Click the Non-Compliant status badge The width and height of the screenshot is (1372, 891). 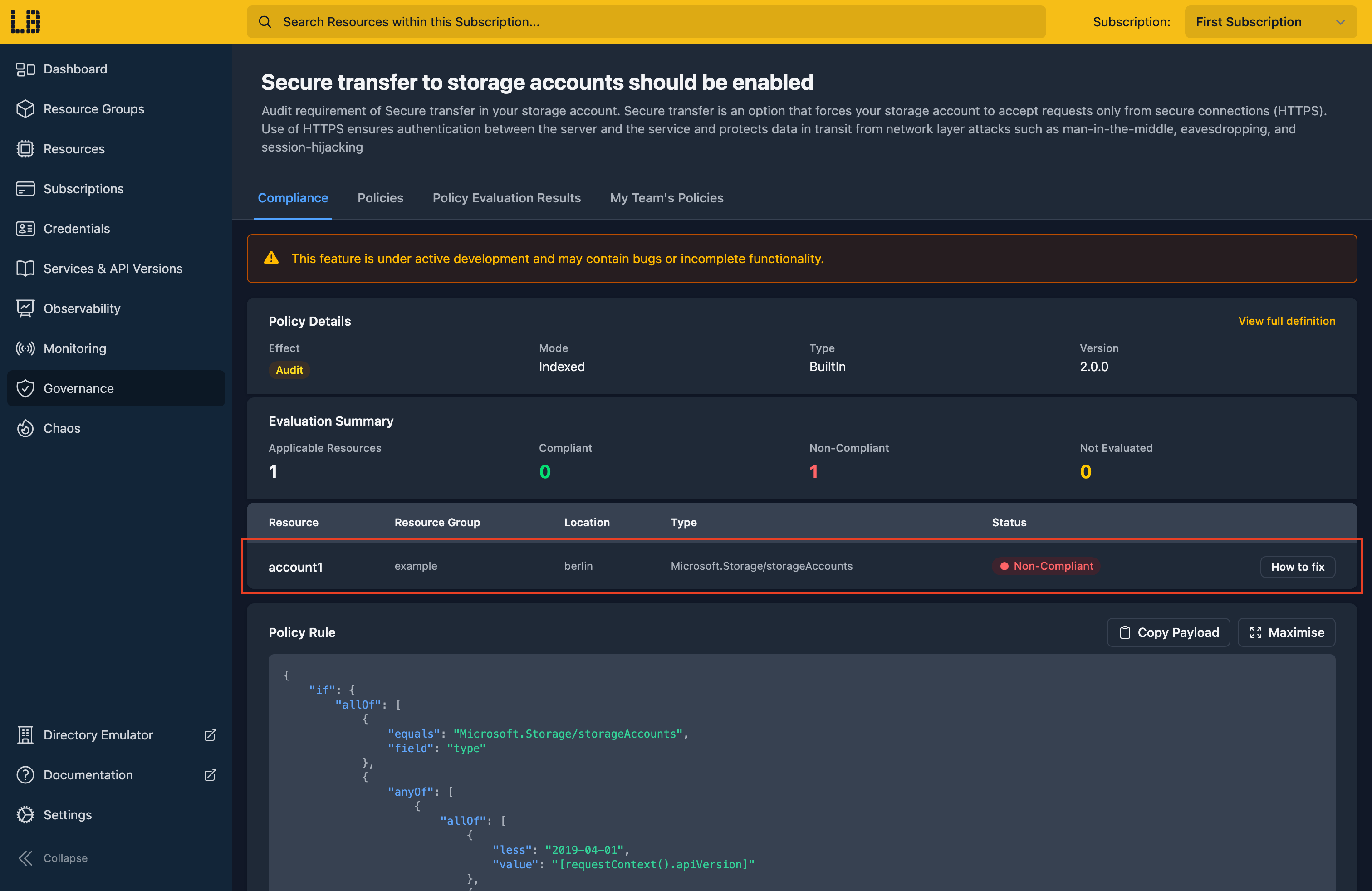click(x=1046, y=566)
